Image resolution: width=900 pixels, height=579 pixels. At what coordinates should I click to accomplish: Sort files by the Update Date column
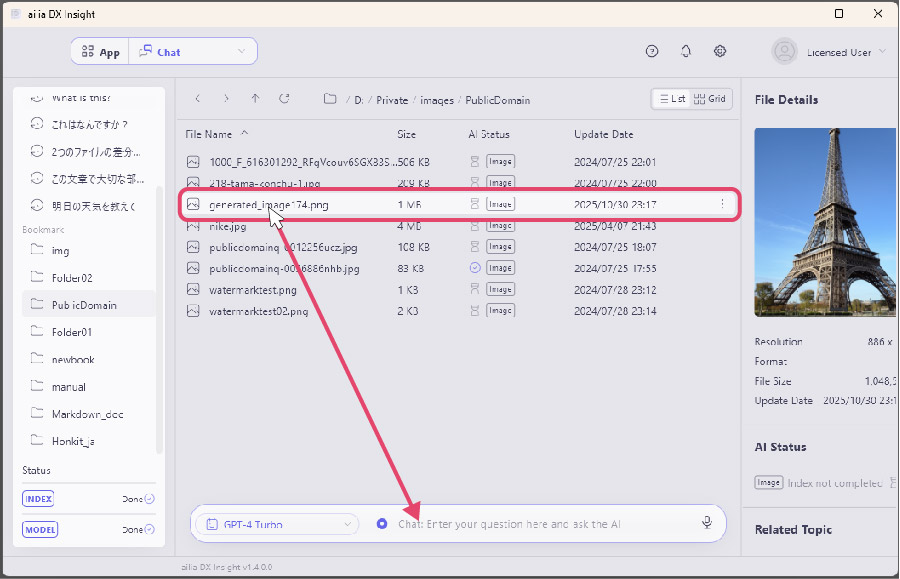tap(603, 134)
